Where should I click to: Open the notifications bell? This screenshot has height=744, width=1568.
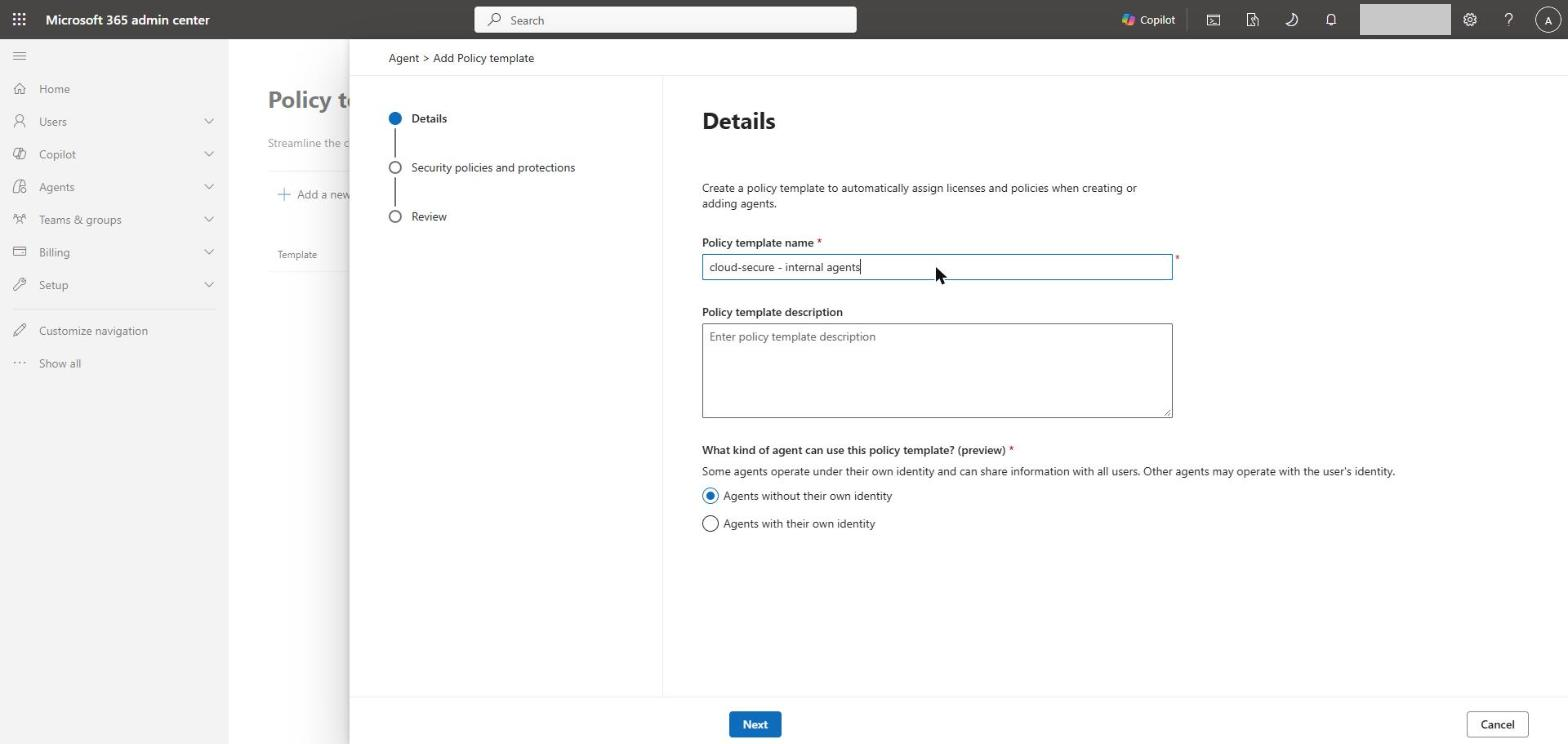pyautogui.click(x=1330, y=19)
